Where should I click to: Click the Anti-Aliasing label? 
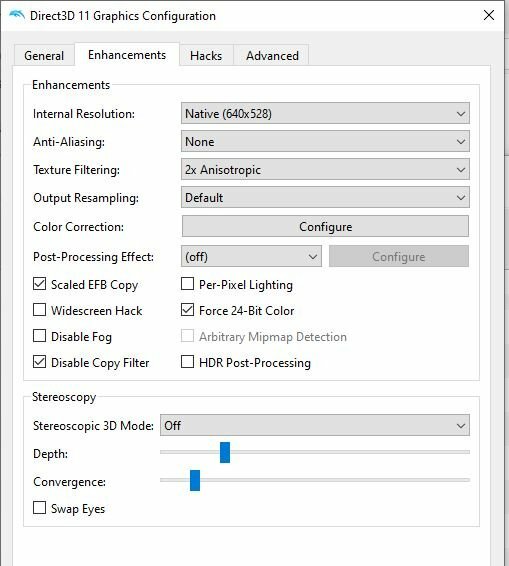click(69, 142)
